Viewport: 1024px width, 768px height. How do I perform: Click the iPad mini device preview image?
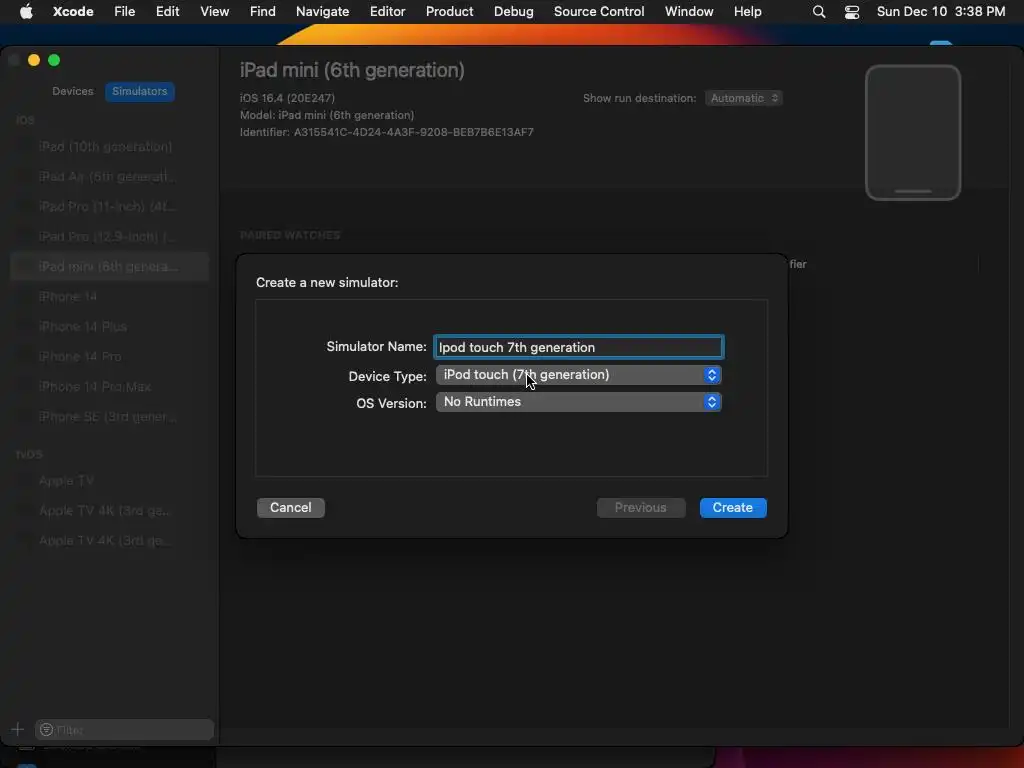(x=912, y=133)
